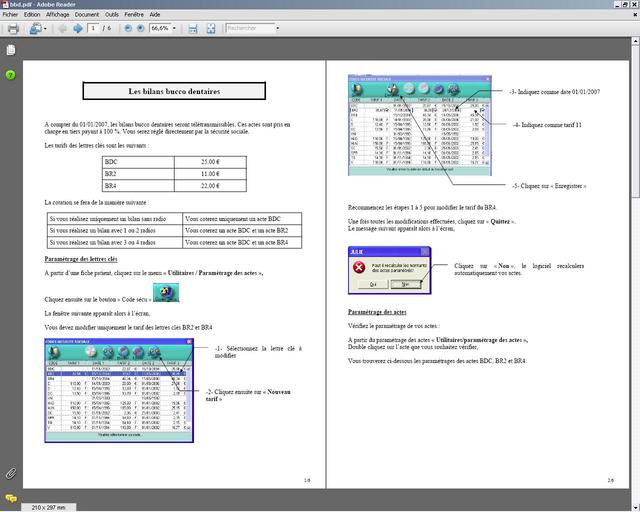Open the Fichier menu
640x512 pixels.
[x=10, y=14]
